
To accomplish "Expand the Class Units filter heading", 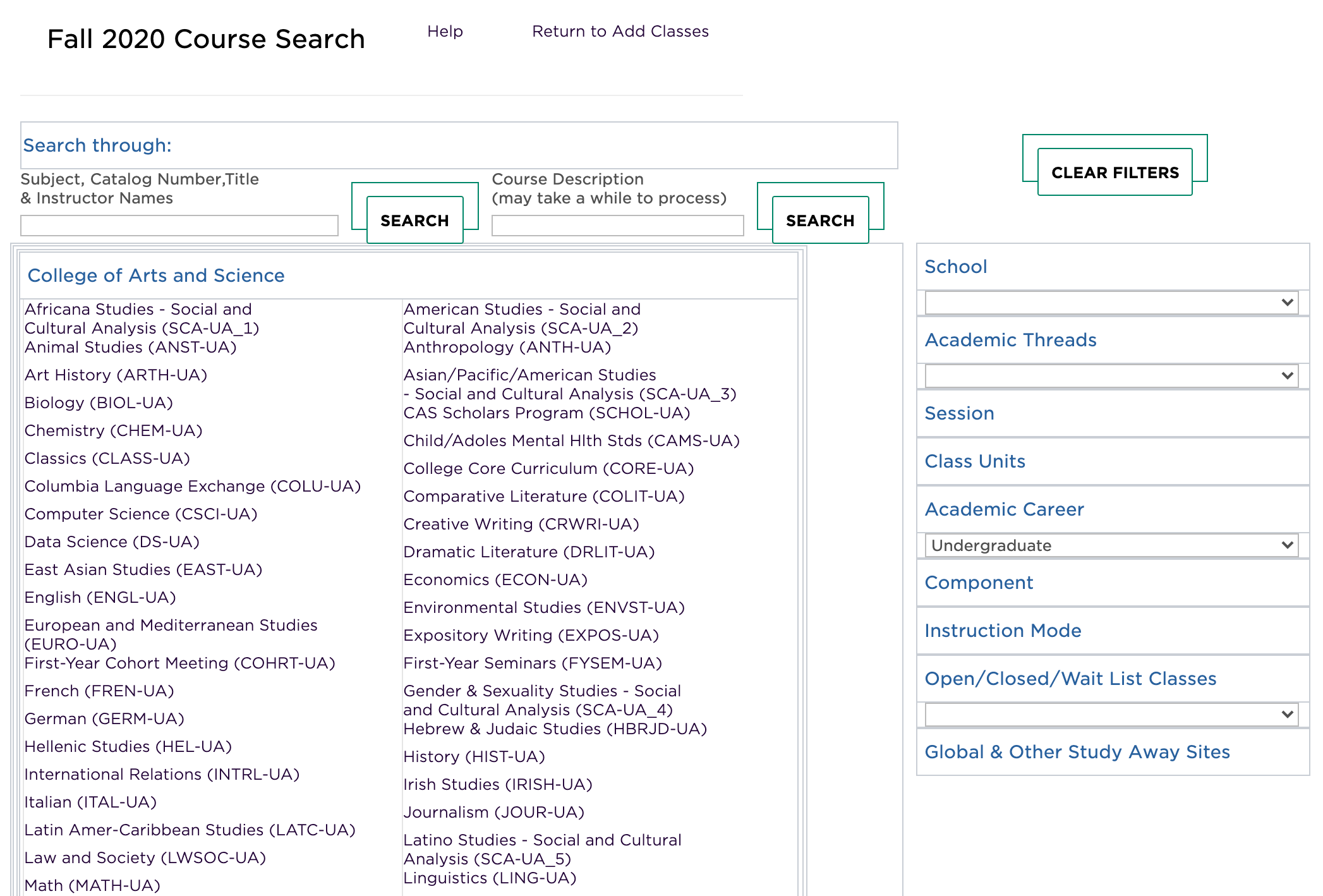I will point(975,461).
